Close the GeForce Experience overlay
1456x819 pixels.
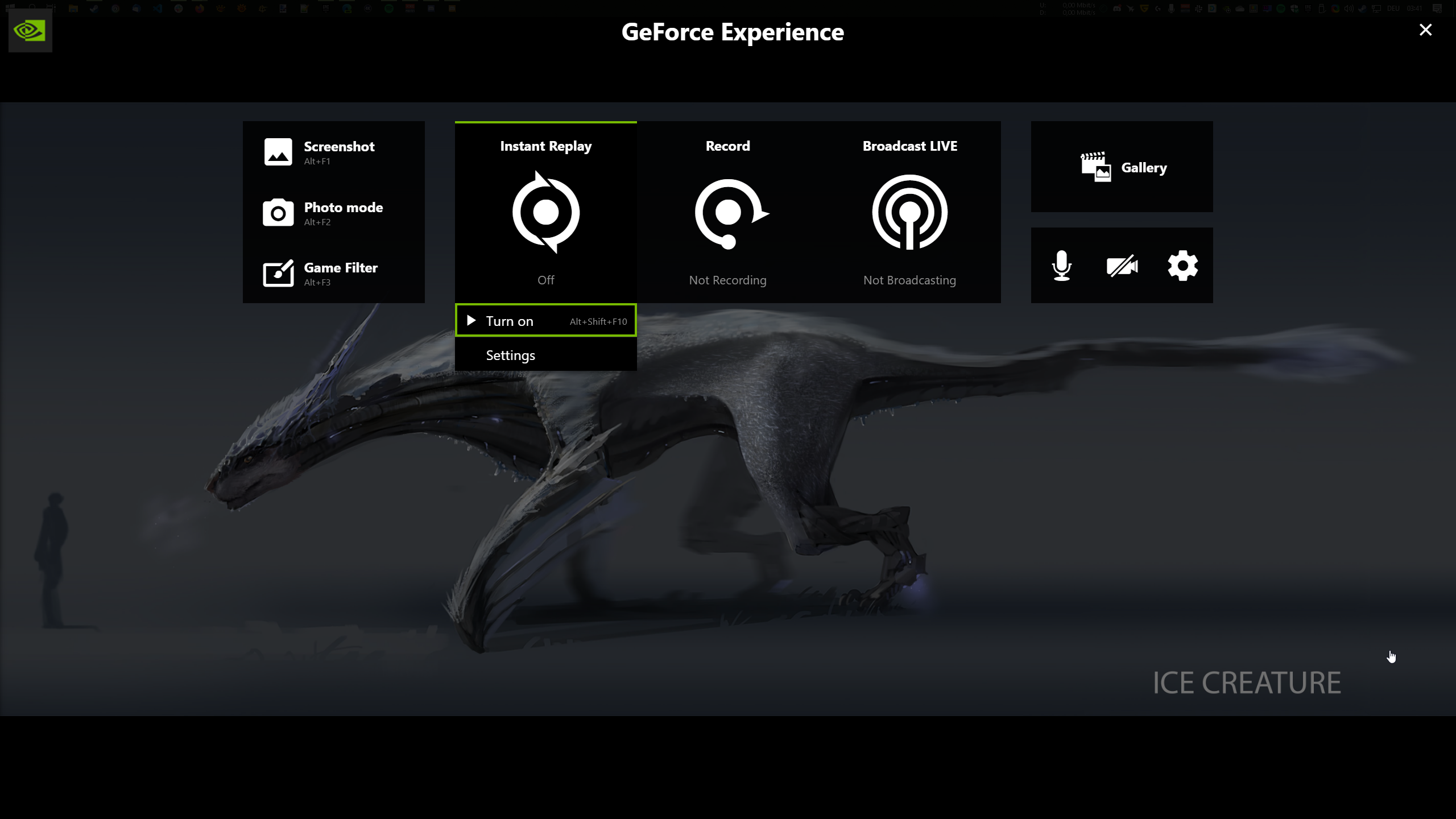click(x=1425, y=30)
